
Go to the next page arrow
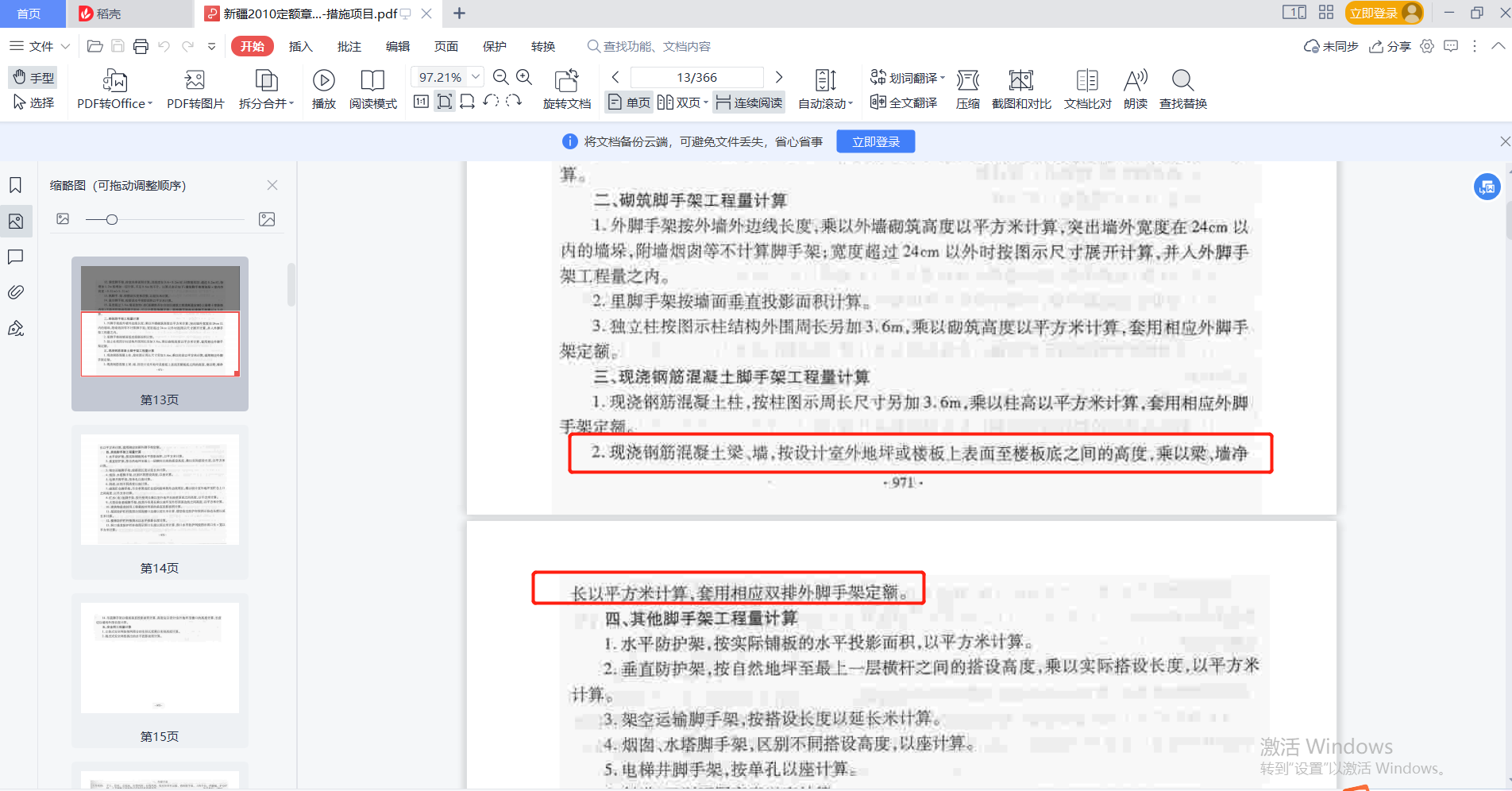pyautogui.click(x=779, y=77)
